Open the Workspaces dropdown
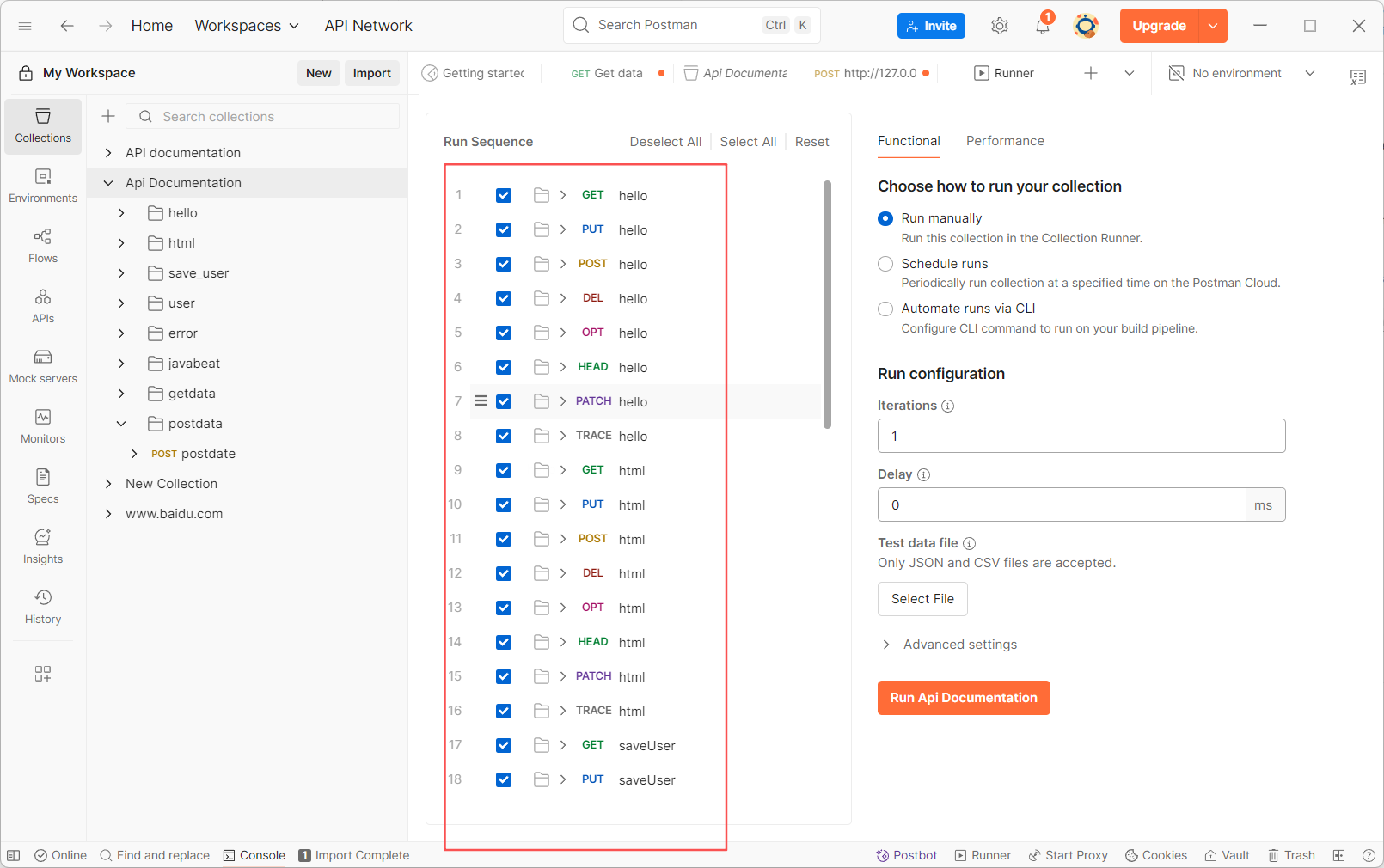1384x868 pixels. (x=247, y=26)
